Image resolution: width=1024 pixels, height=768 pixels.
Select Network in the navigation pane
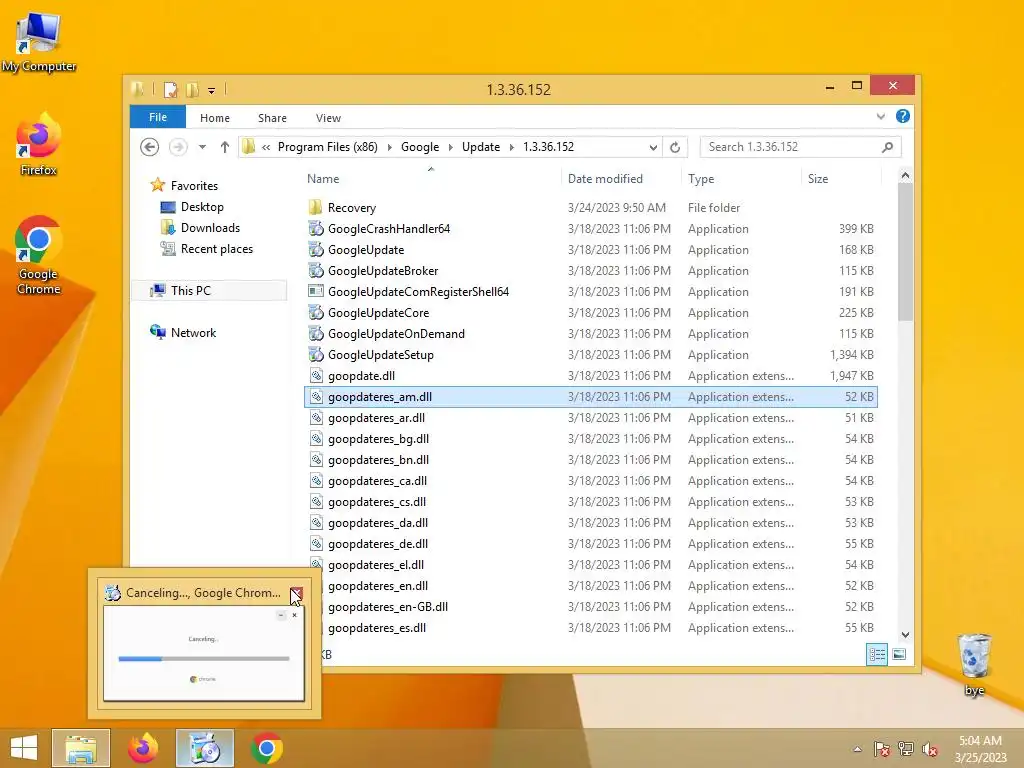pos(193,332)
